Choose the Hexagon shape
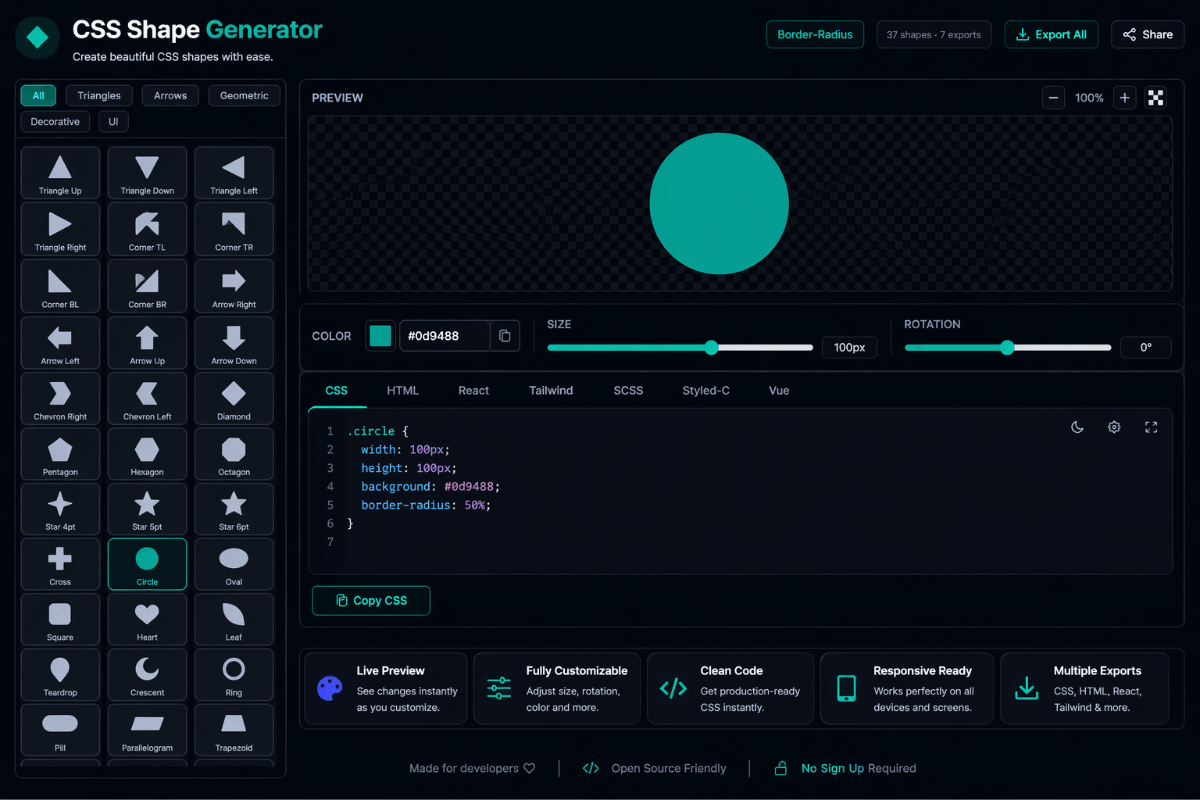This screenshot has height=800, width=1200. (147, 454)
